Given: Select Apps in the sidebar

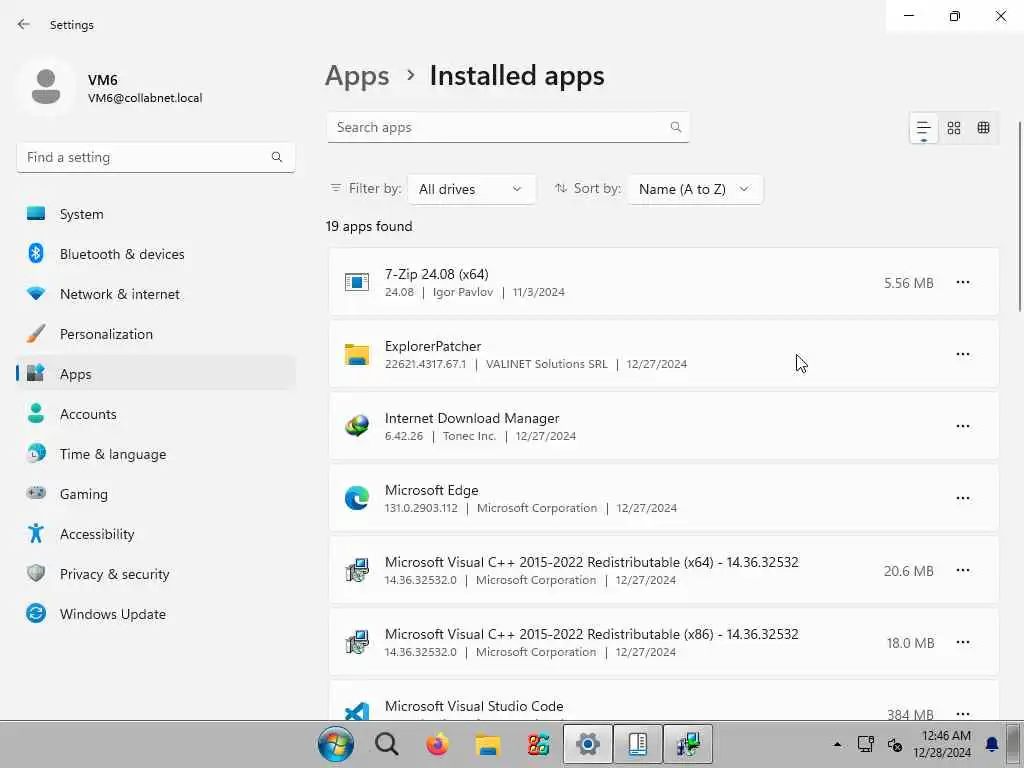Looking at the screenshot, I should point(156,374).
